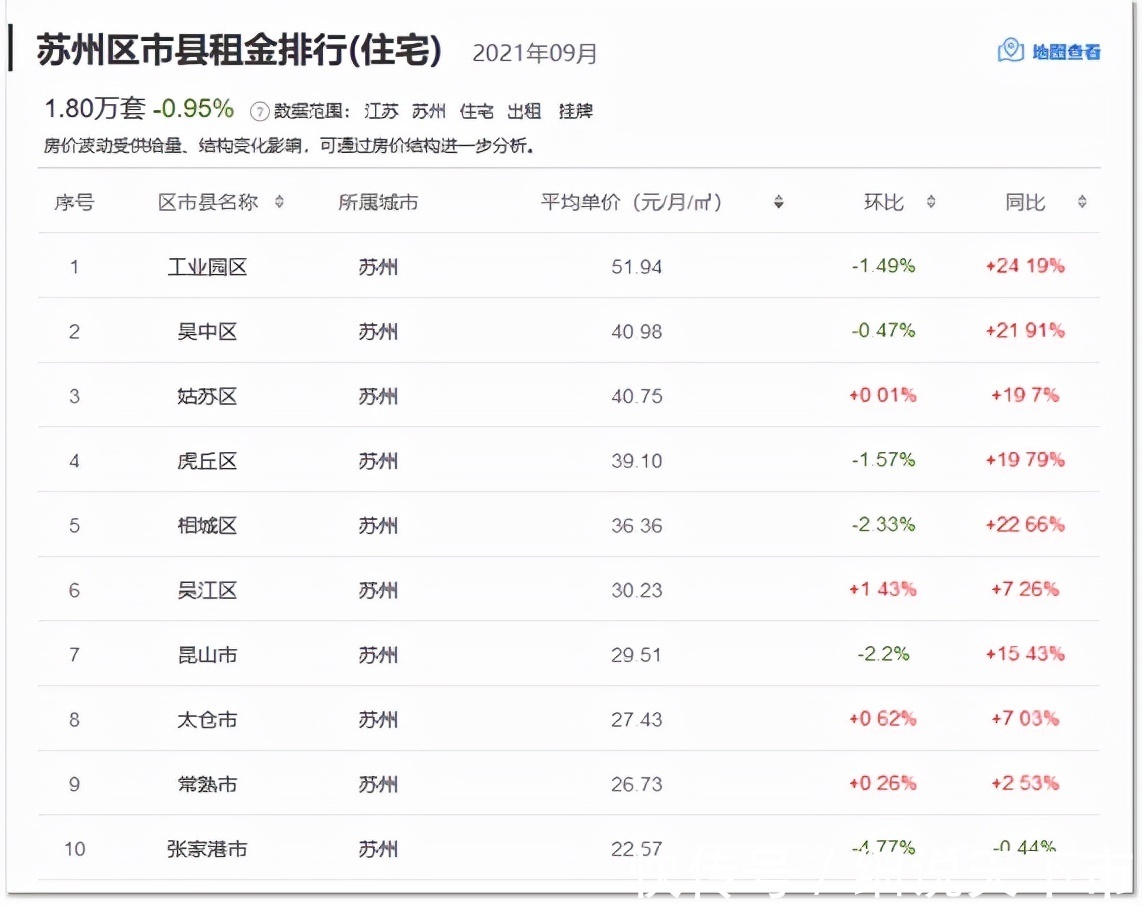Click 环比 value +0.01%
Image resolution: width=1142 pixels, height=906 pixels.
pyautogui.click(x=883, y=395)
